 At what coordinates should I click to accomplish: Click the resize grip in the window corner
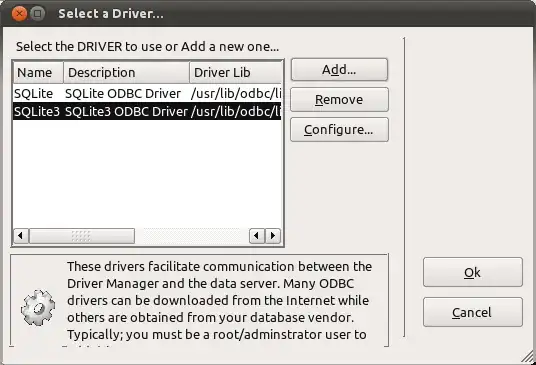tap(528, 357)
